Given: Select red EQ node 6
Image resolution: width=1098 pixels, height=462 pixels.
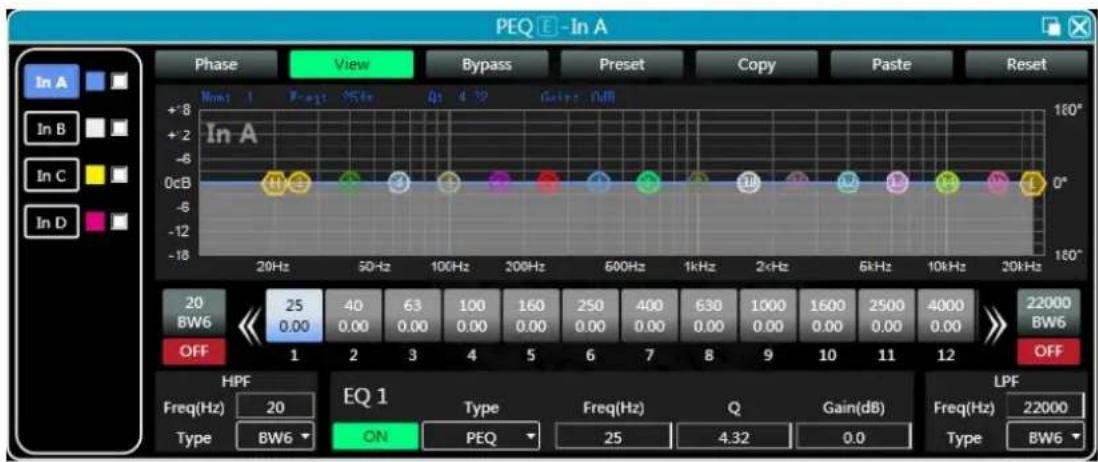Looking at the screenshot, I should (548, 183).
